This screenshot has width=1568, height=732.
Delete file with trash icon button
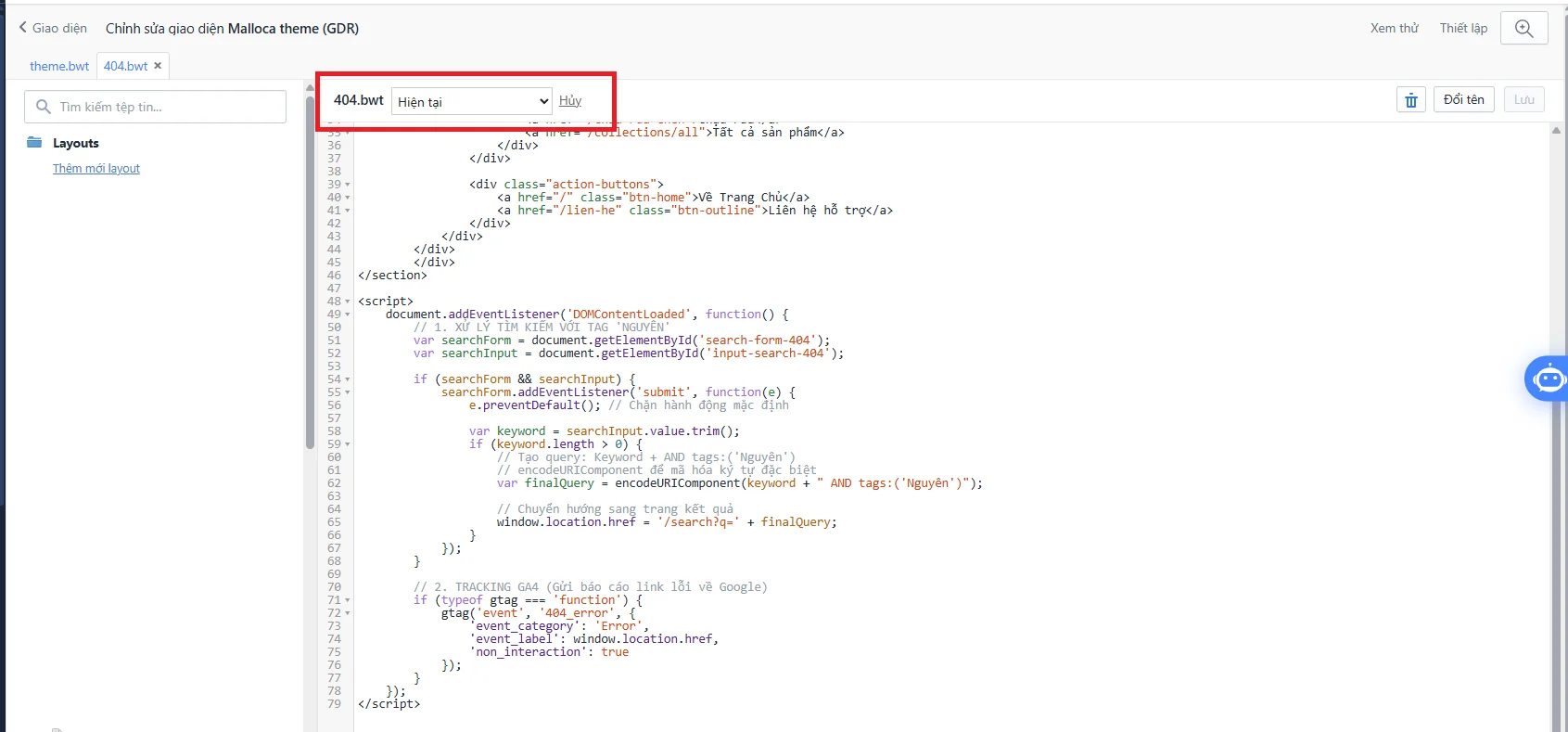click(x=1411, y=99)
